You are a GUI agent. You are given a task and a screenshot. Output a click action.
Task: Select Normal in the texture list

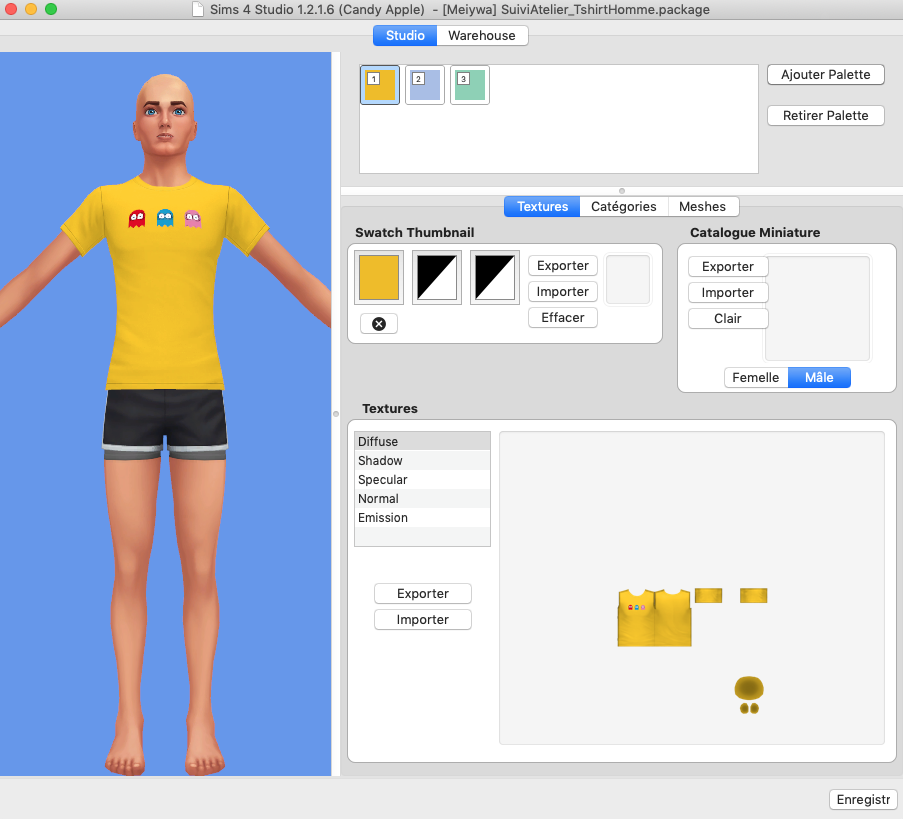pos(422,498)
